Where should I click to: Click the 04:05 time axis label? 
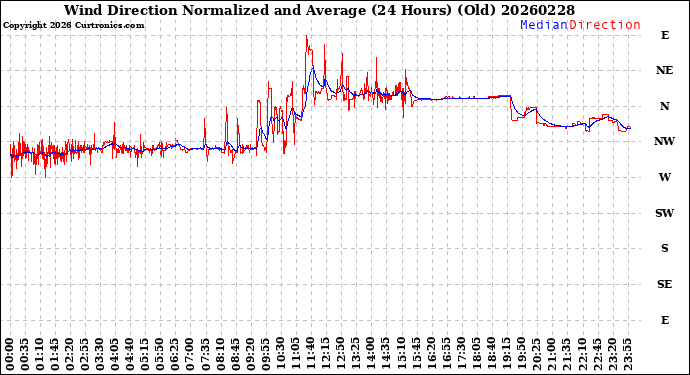click(x=115, y=355)
